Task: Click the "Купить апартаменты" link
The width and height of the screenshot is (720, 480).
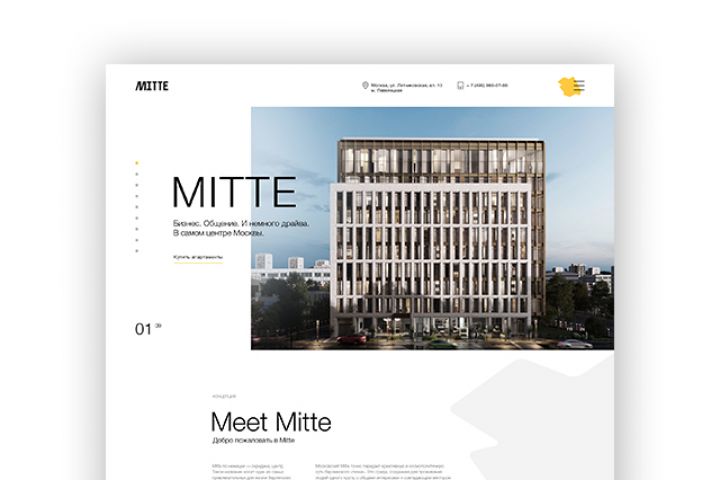Action: point(198,258)
